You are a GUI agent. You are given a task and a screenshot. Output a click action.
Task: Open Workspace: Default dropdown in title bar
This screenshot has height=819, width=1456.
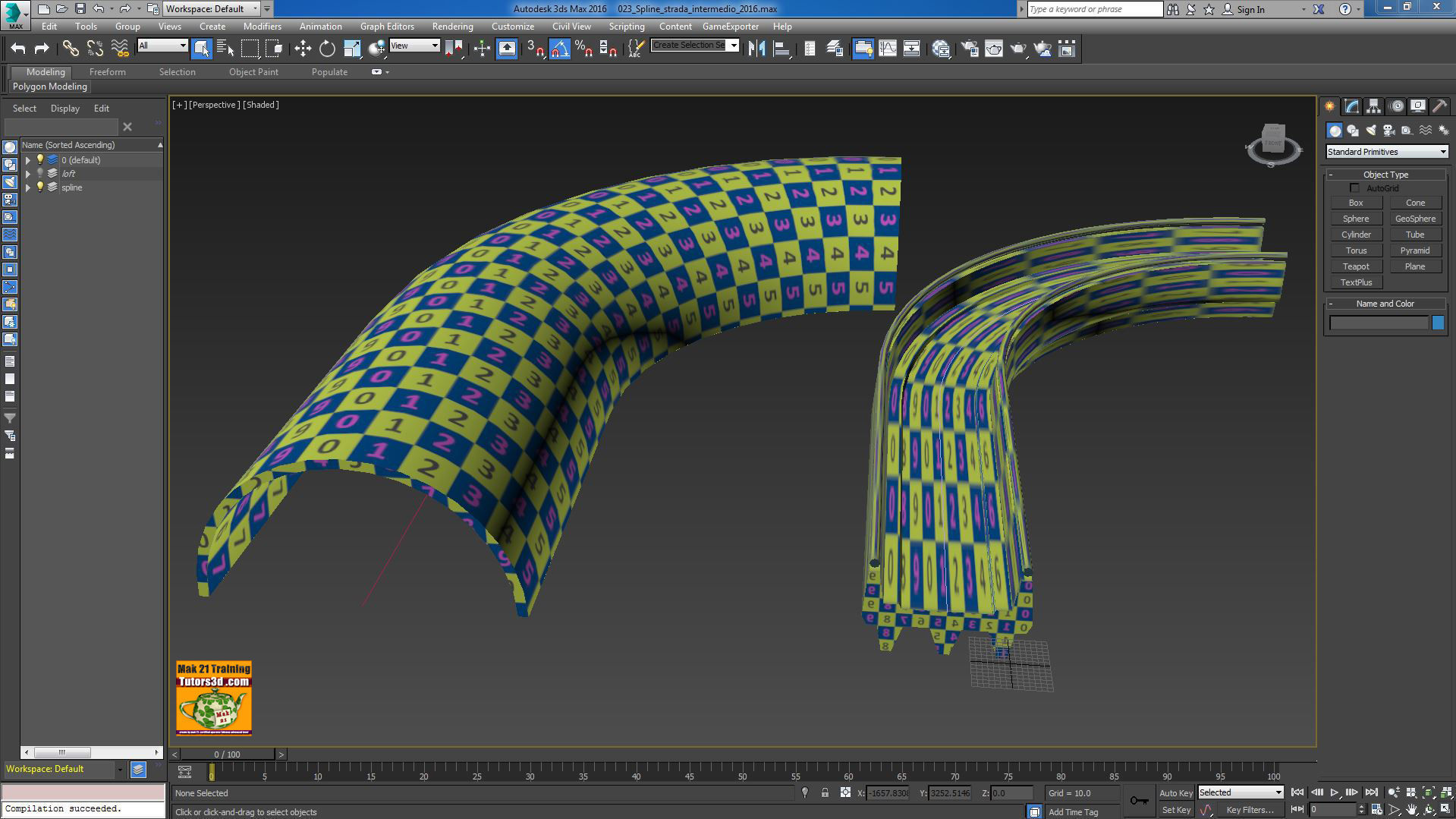pos(212,9)
